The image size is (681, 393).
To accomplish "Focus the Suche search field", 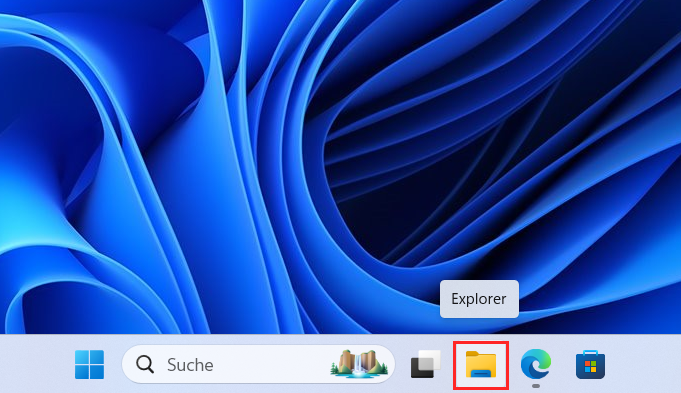I will [x=258, y=364].
